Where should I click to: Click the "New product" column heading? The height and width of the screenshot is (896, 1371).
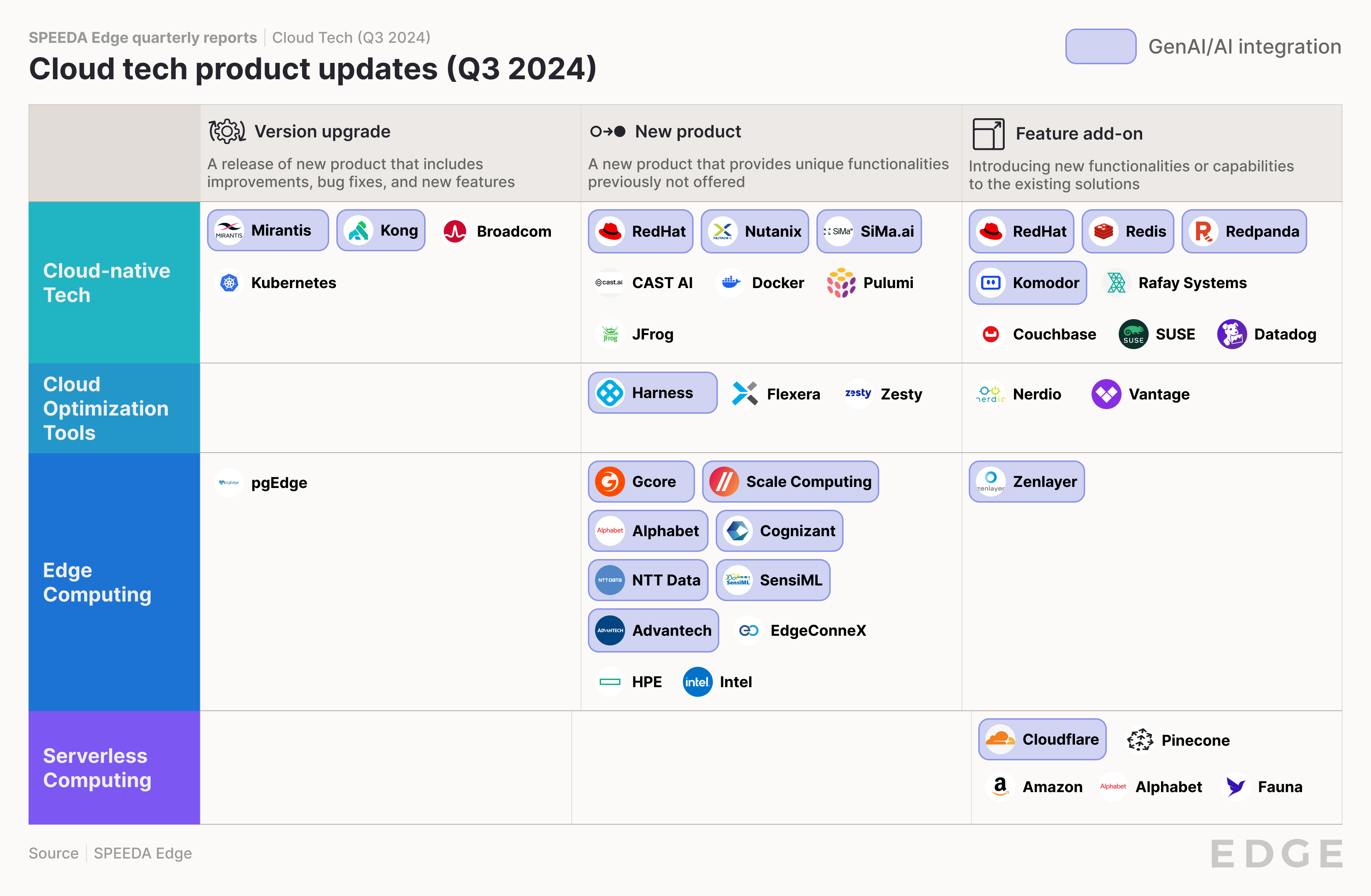688,131
